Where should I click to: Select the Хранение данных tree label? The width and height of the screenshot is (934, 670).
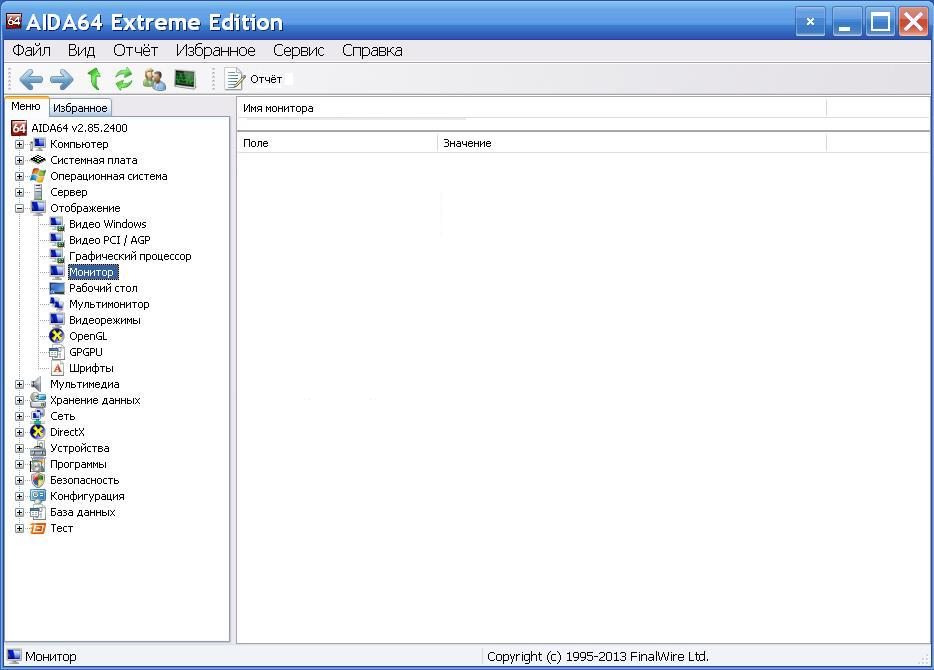tap(95, 400)
